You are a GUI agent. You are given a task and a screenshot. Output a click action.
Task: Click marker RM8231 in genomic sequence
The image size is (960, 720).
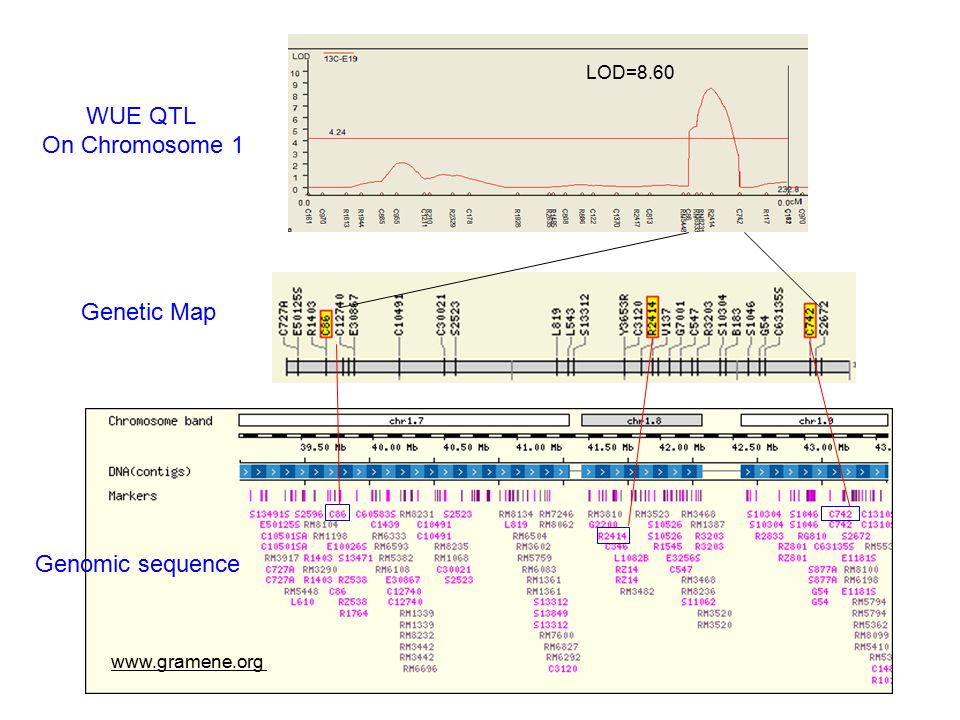coord(416,514)
